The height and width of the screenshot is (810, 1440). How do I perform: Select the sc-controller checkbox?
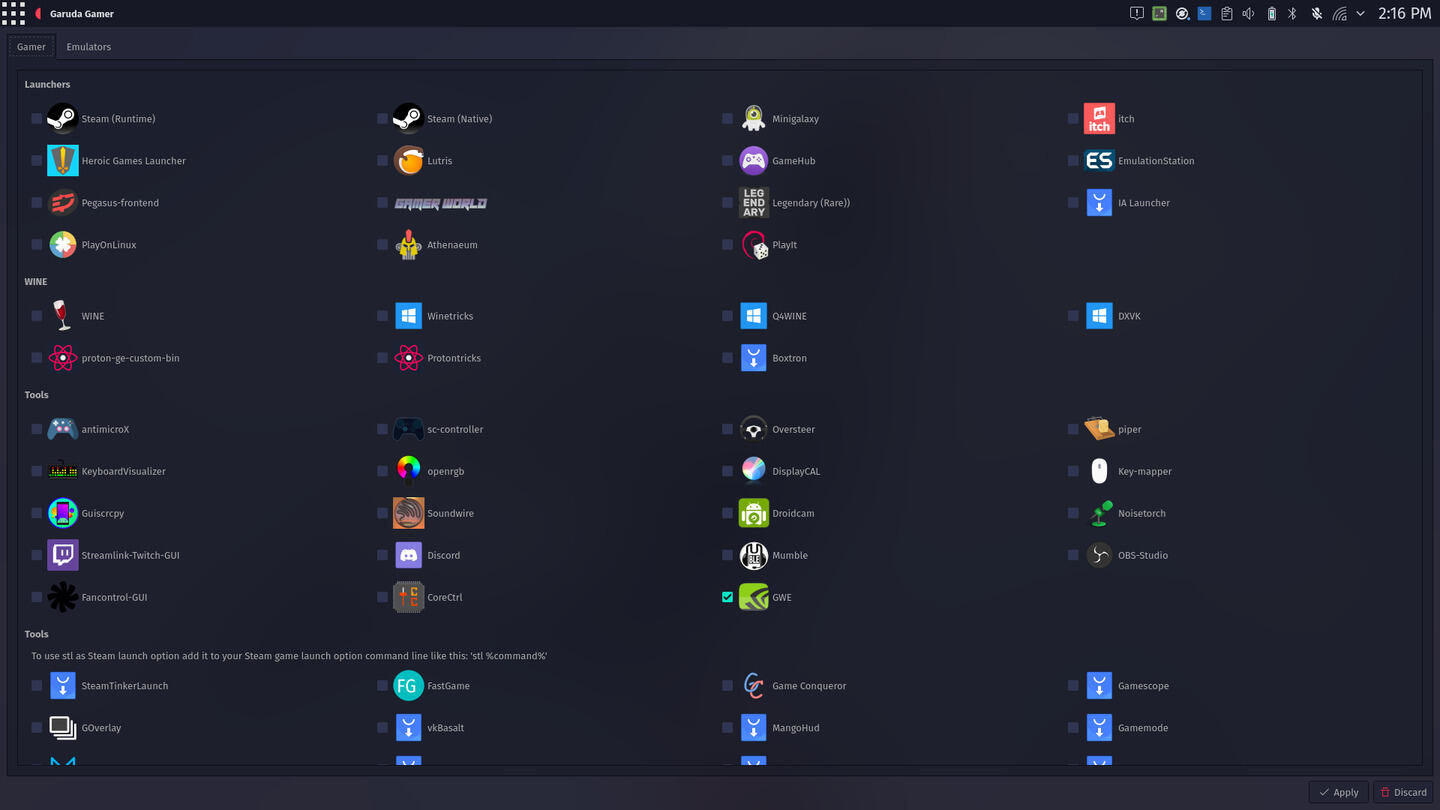[382, 429]
